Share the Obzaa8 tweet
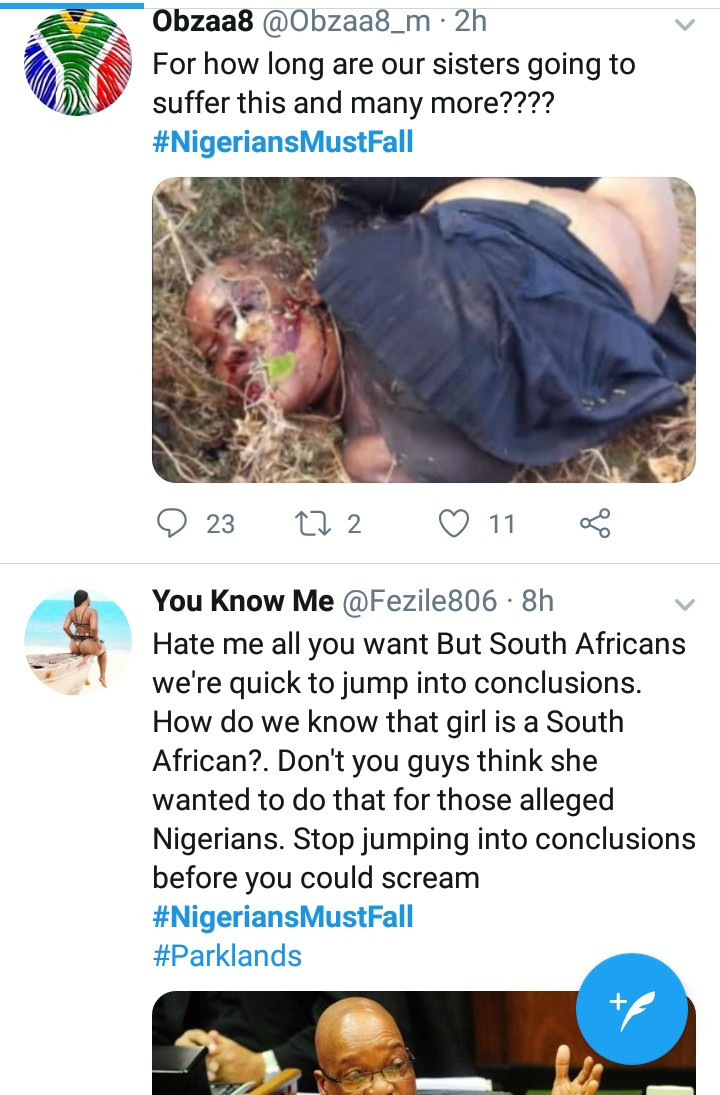This screenshot has height=1095, width=720. (x=595, y=523)
